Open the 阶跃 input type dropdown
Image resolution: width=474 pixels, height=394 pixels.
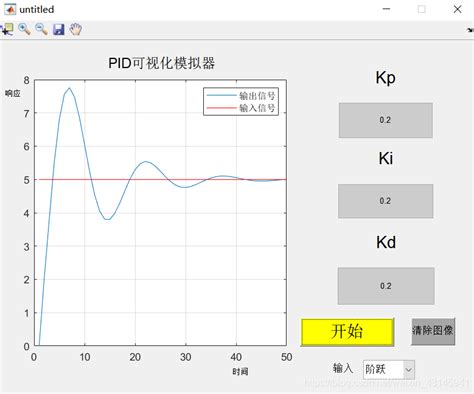pos(389,369)
